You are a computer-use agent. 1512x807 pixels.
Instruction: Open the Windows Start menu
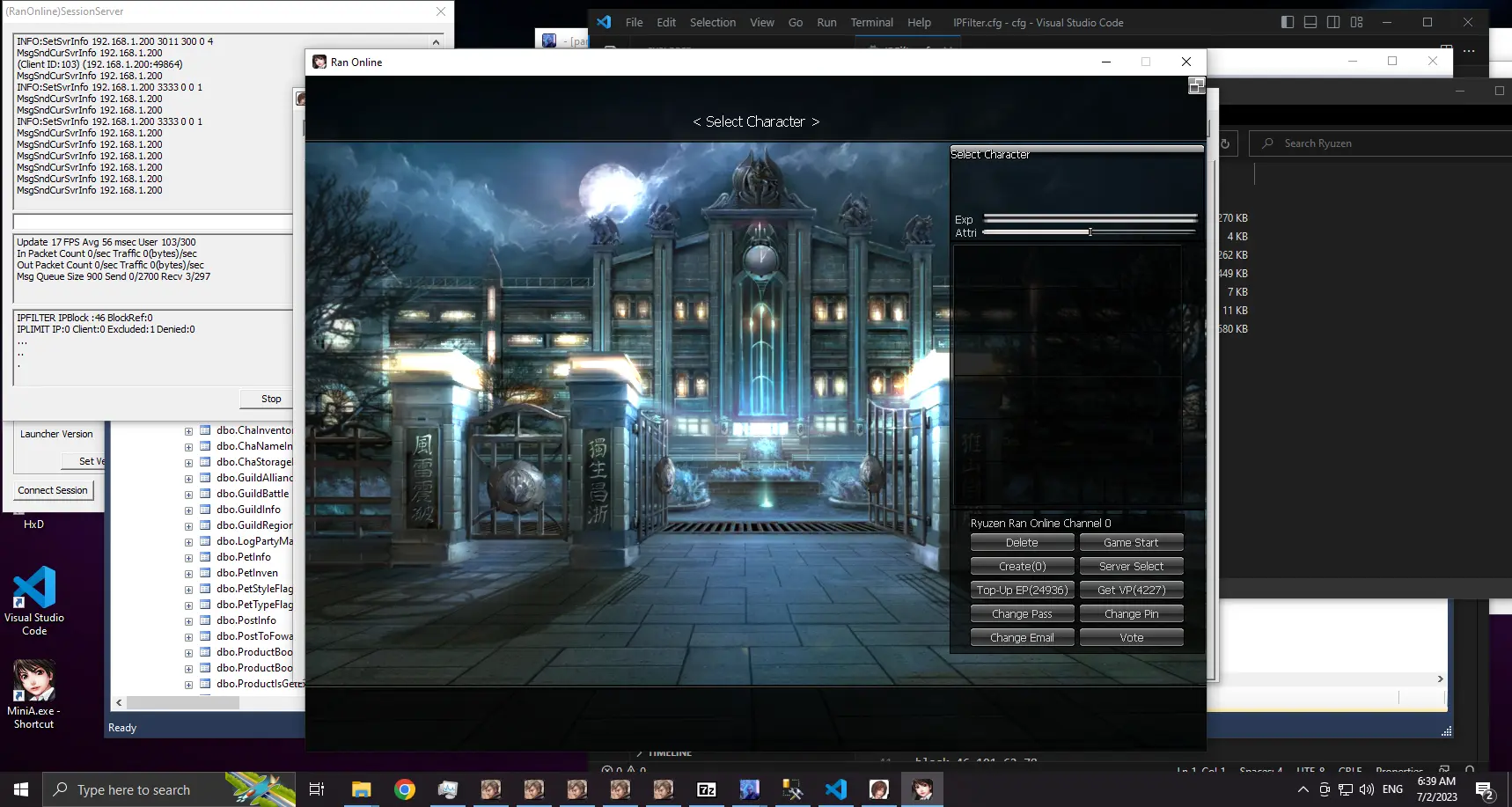point(21,789)
